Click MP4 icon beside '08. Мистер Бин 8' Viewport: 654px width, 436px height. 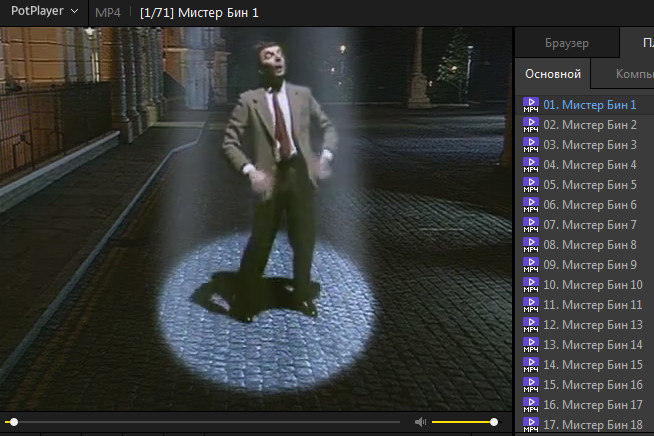coord(531,244)
